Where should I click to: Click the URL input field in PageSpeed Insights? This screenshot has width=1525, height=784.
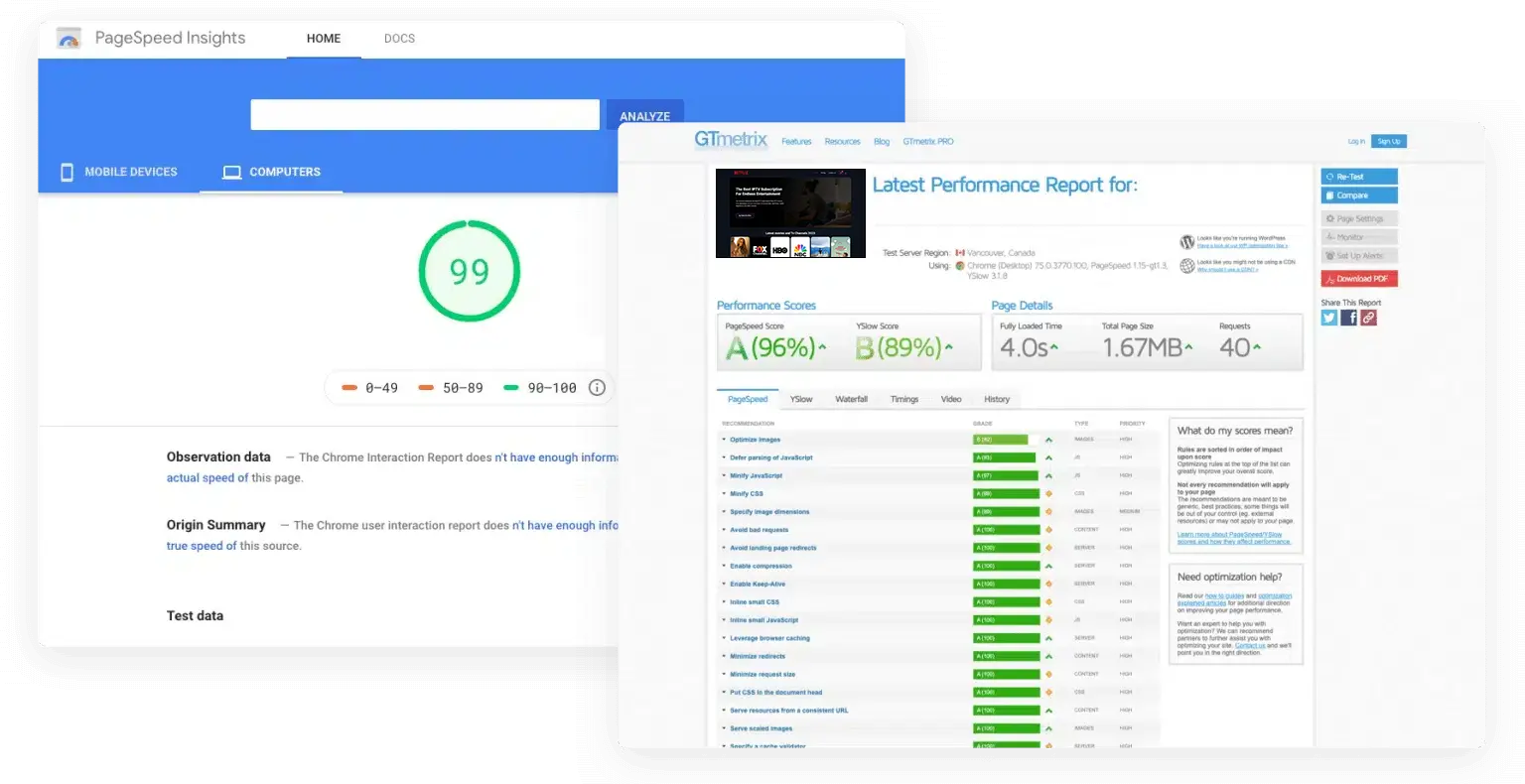click(x=425, y=115)
